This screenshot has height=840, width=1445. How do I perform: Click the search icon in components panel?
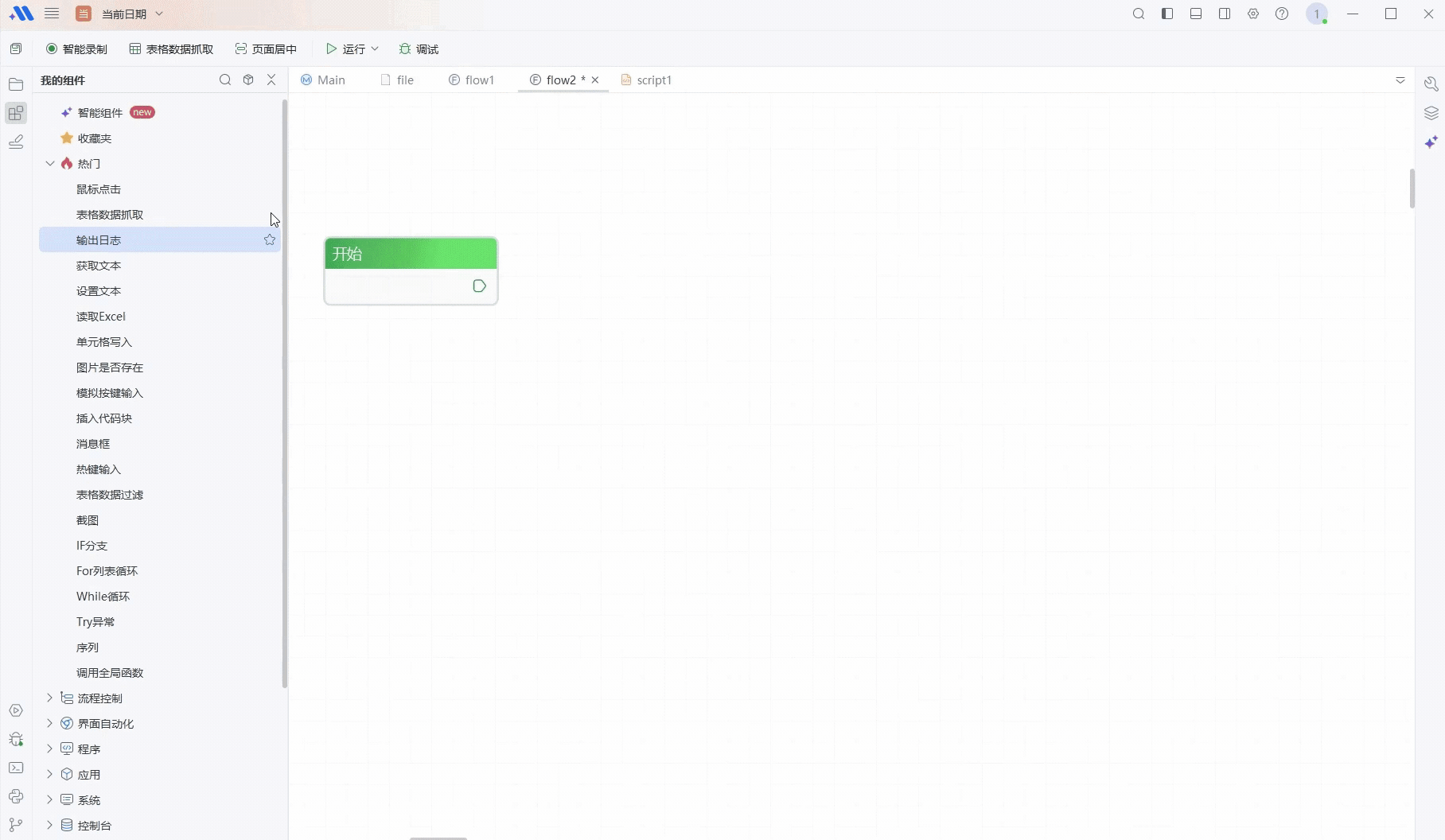[x=225, y=80]
